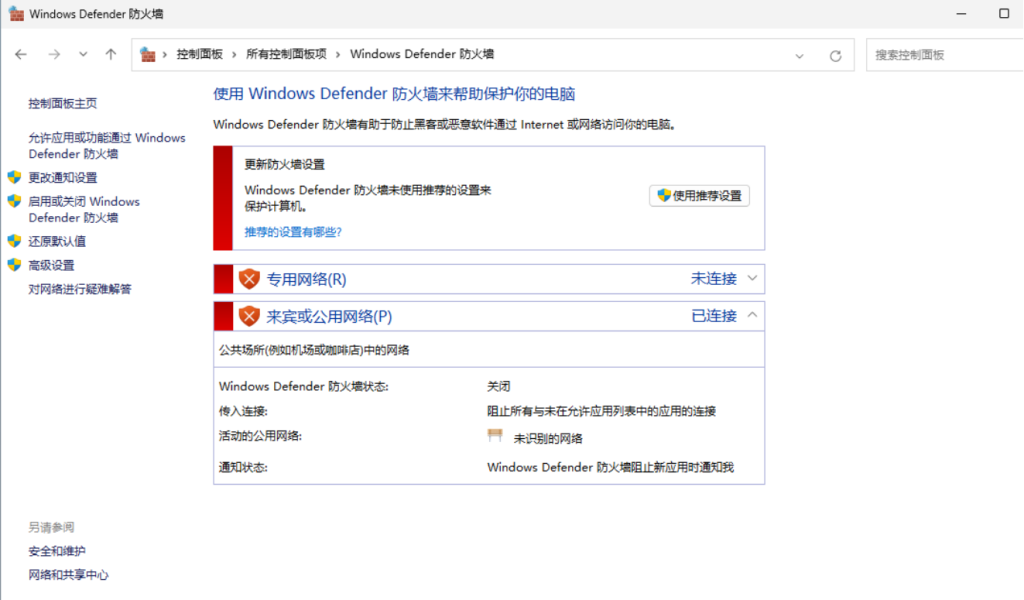Screen dimensions: 1024x600
Task: Open address bar history dropdown
Action: pyautogui.click(x=799, y=56)
